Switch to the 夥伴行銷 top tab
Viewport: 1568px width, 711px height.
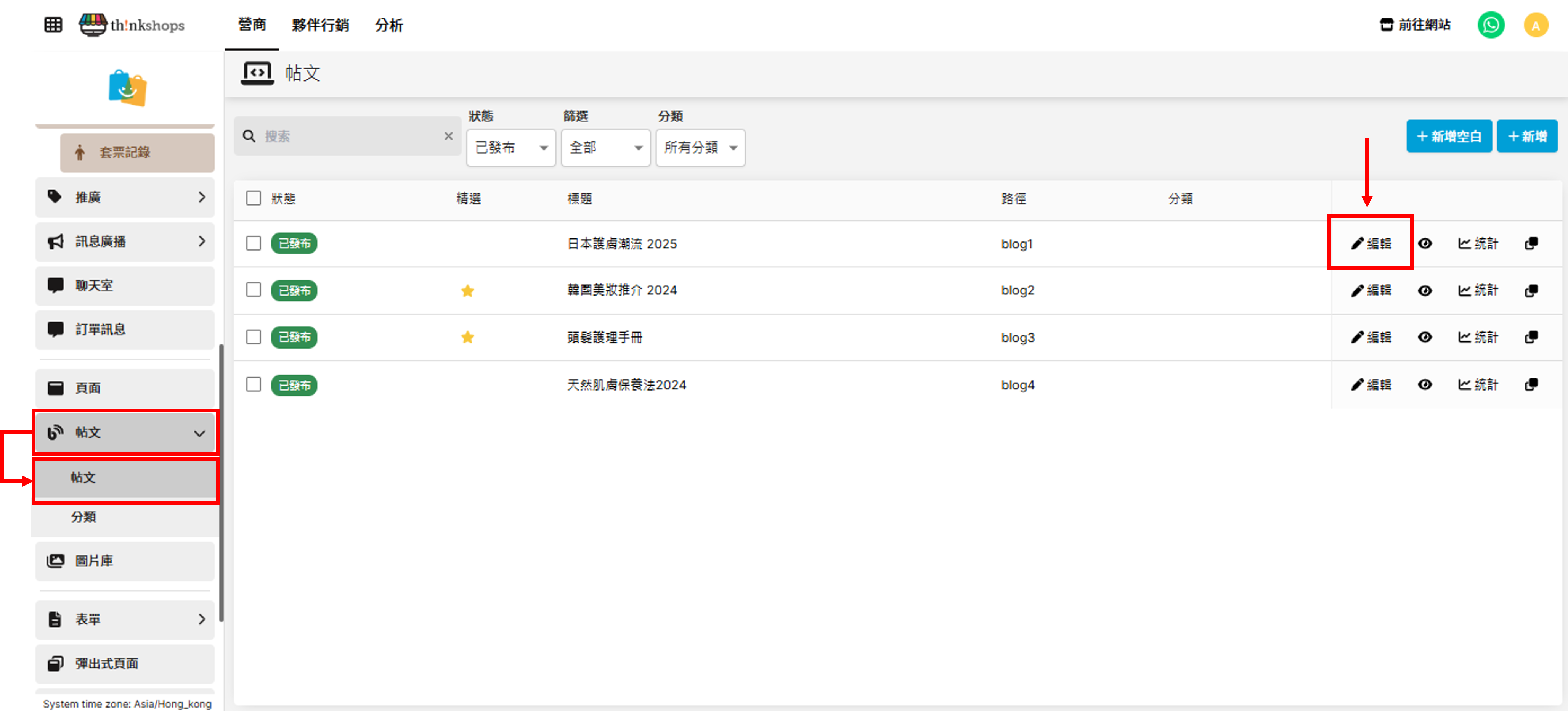coord(320,25)
